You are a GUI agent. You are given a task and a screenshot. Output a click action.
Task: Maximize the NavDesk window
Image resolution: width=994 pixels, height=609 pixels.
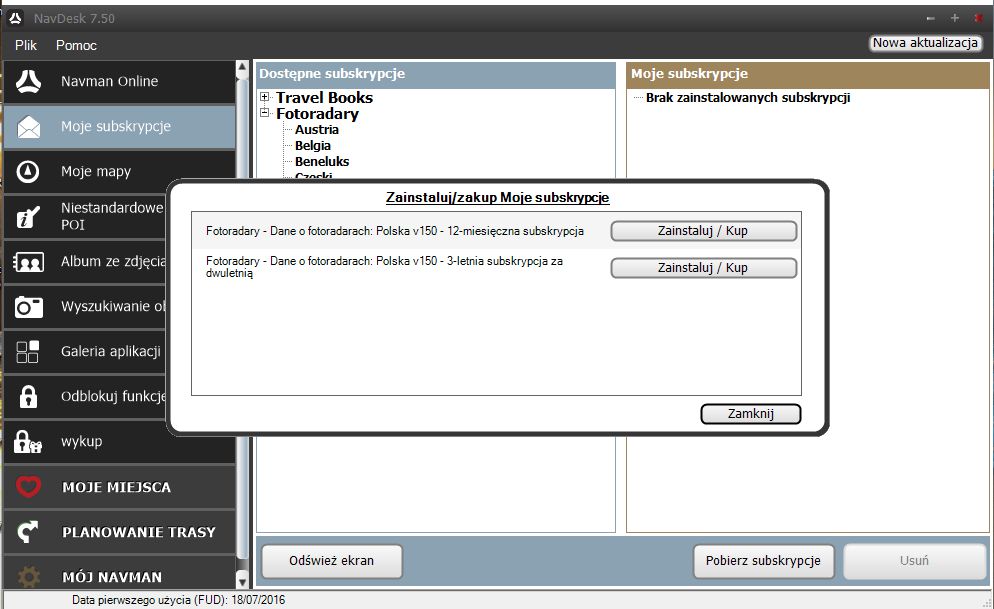point(955,18)
